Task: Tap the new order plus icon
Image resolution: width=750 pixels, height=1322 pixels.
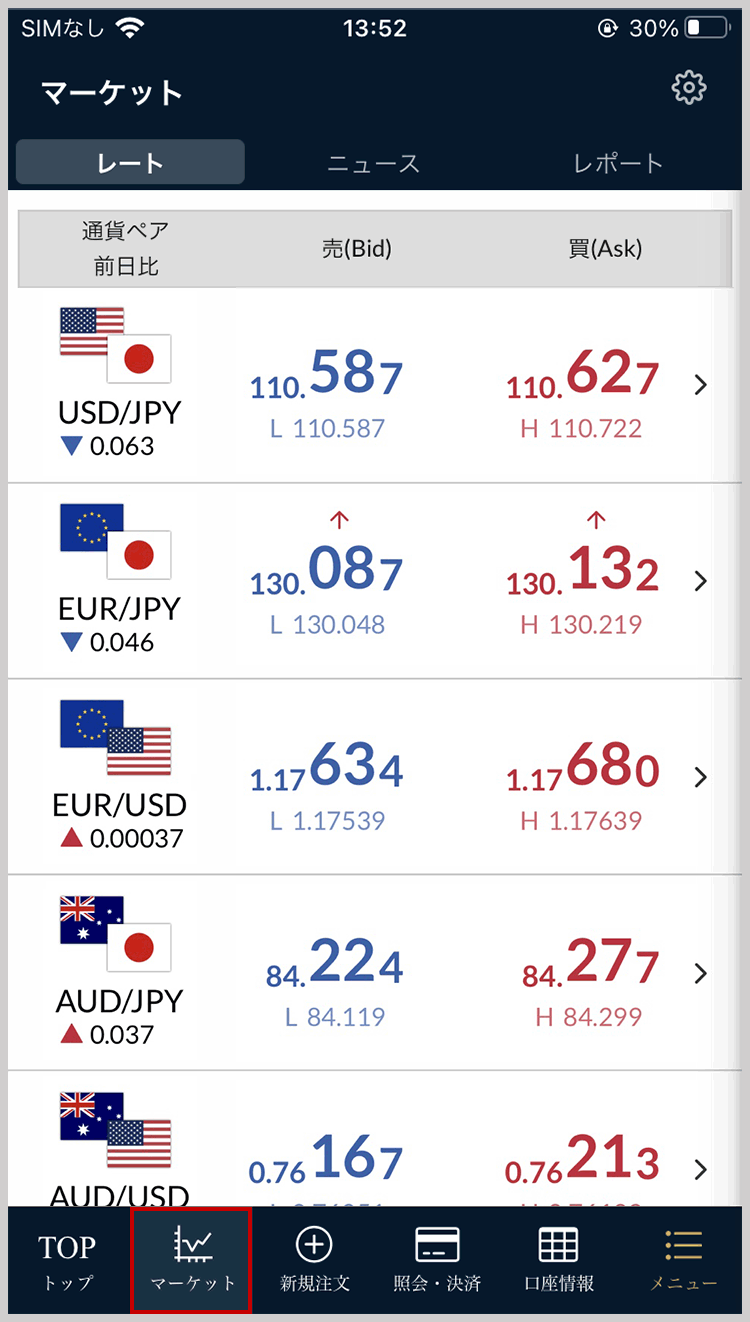Action: coord(314,1245)
